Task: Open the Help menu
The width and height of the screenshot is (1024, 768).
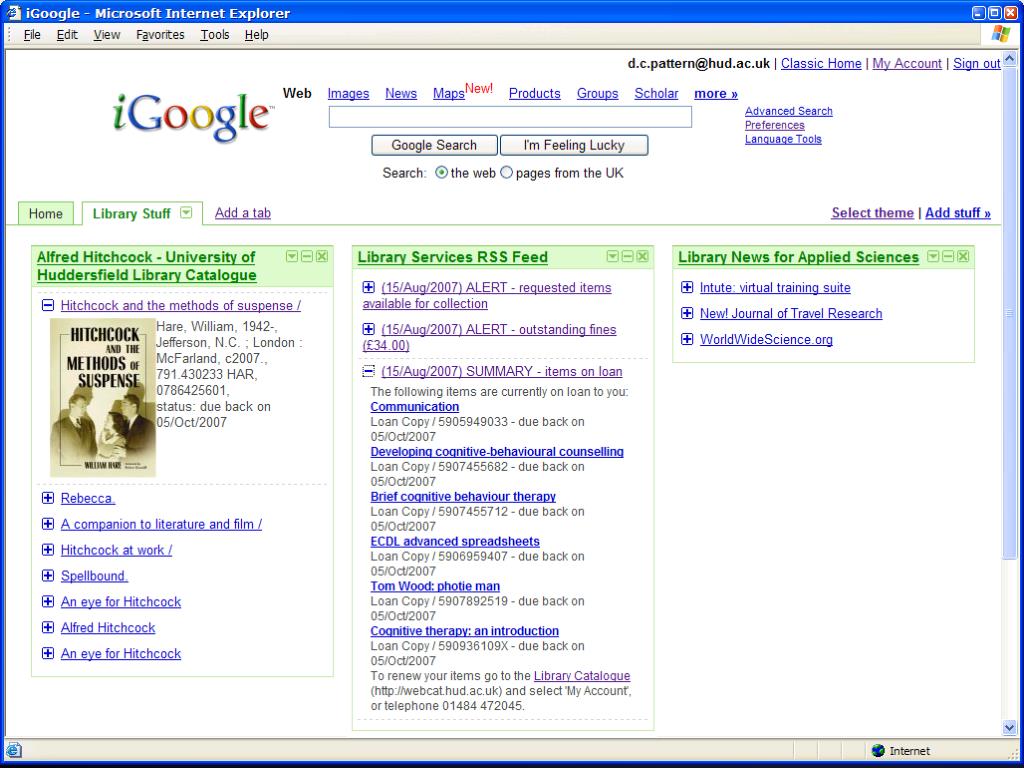Action: (x=257, y=35)
